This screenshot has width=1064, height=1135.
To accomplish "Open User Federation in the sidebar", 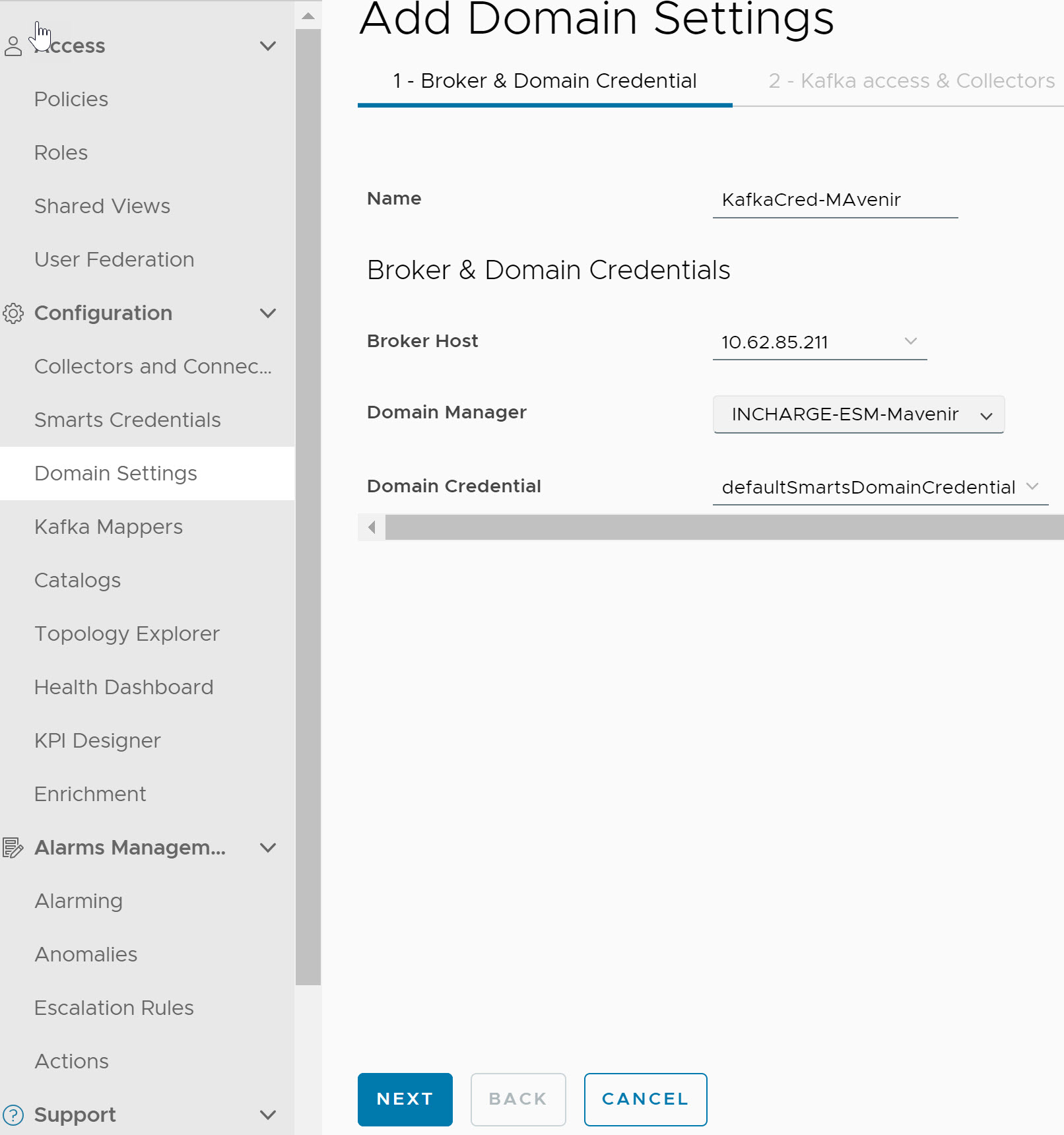I will coord(114,259).
